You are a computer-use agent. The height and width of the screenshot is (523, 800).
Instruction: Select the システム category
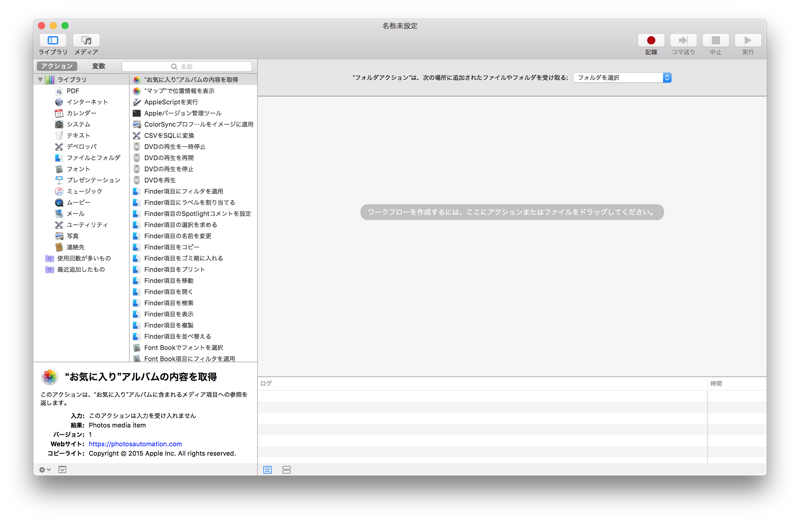point(73,124)
